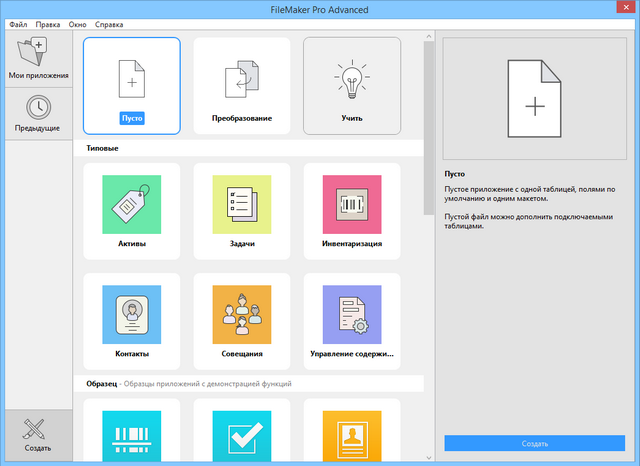Select the Активы assets template
The image size is (640, 466).
click(132, 212)
